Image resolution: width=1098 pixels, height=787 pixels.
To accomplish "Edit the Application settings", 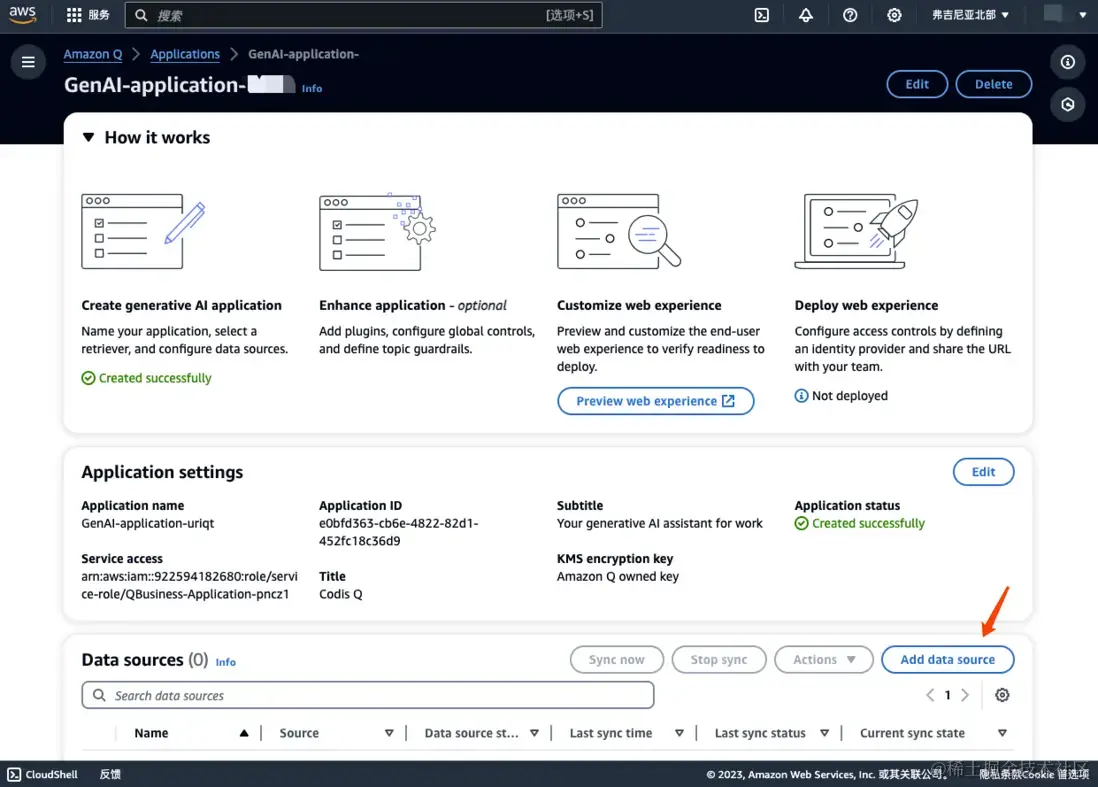I will pos(983,472).
